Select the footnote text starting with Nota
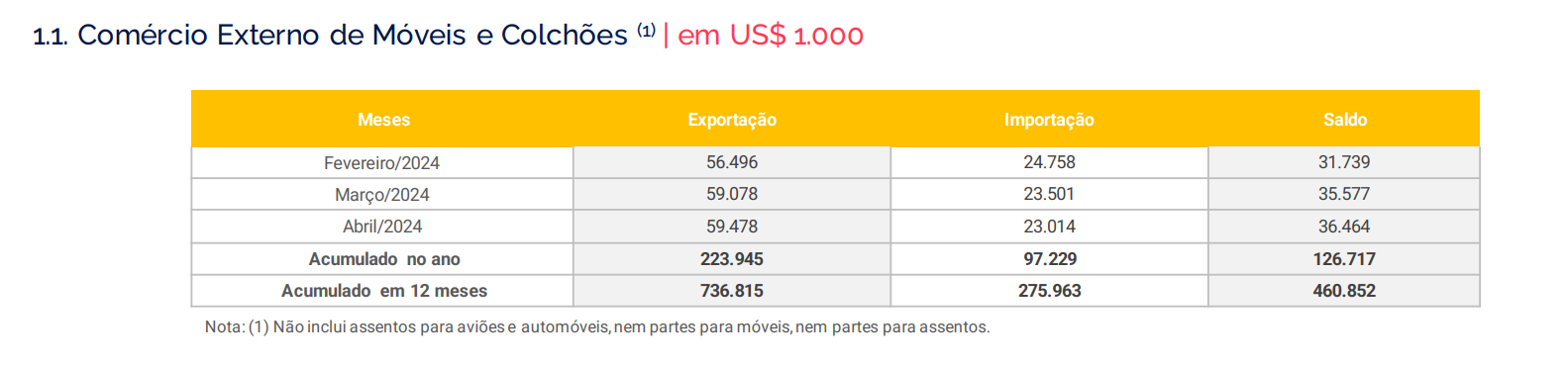 (x=597, y=326)
